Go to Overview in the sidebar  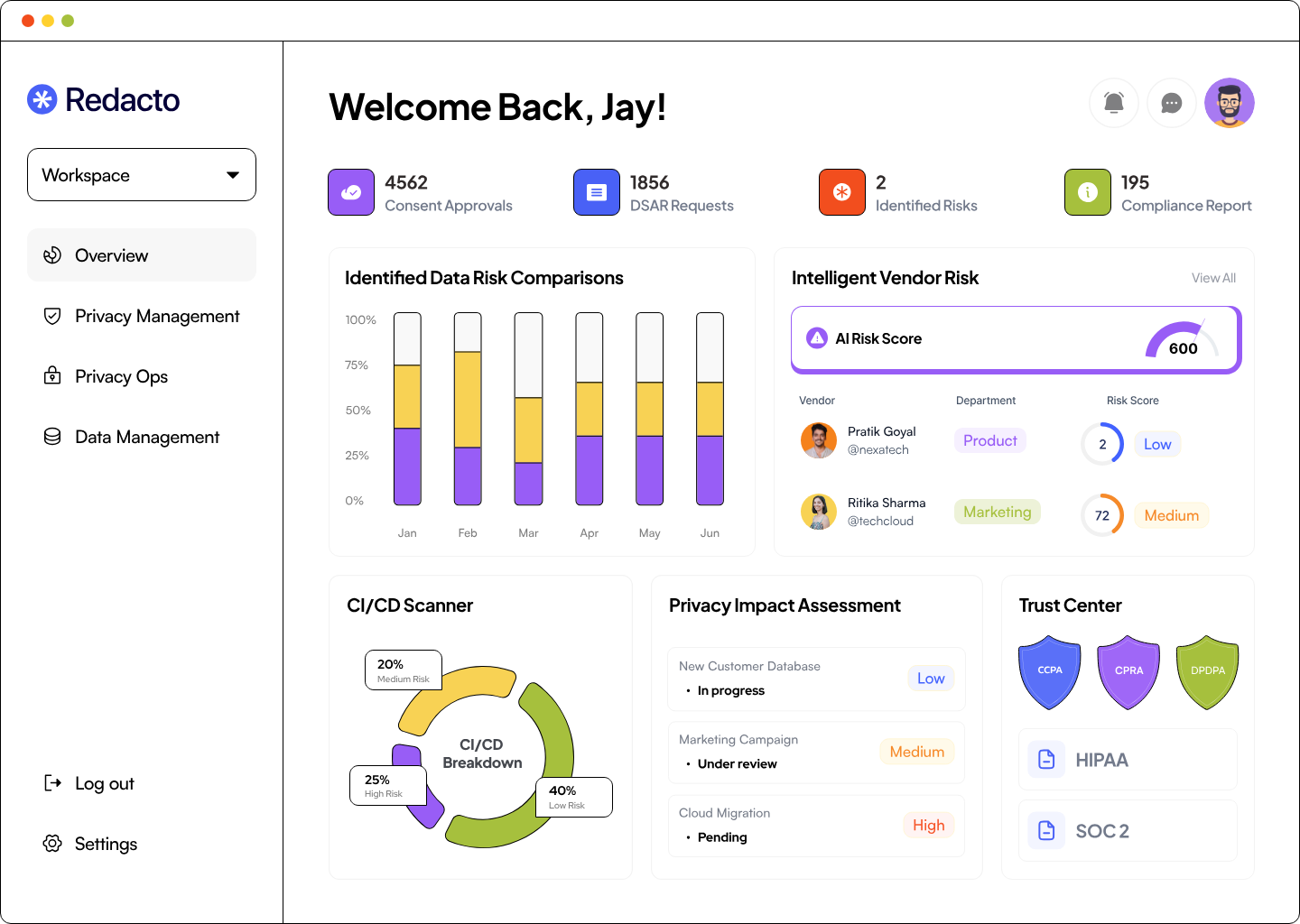pyautogui.click(x=142, y=255)
